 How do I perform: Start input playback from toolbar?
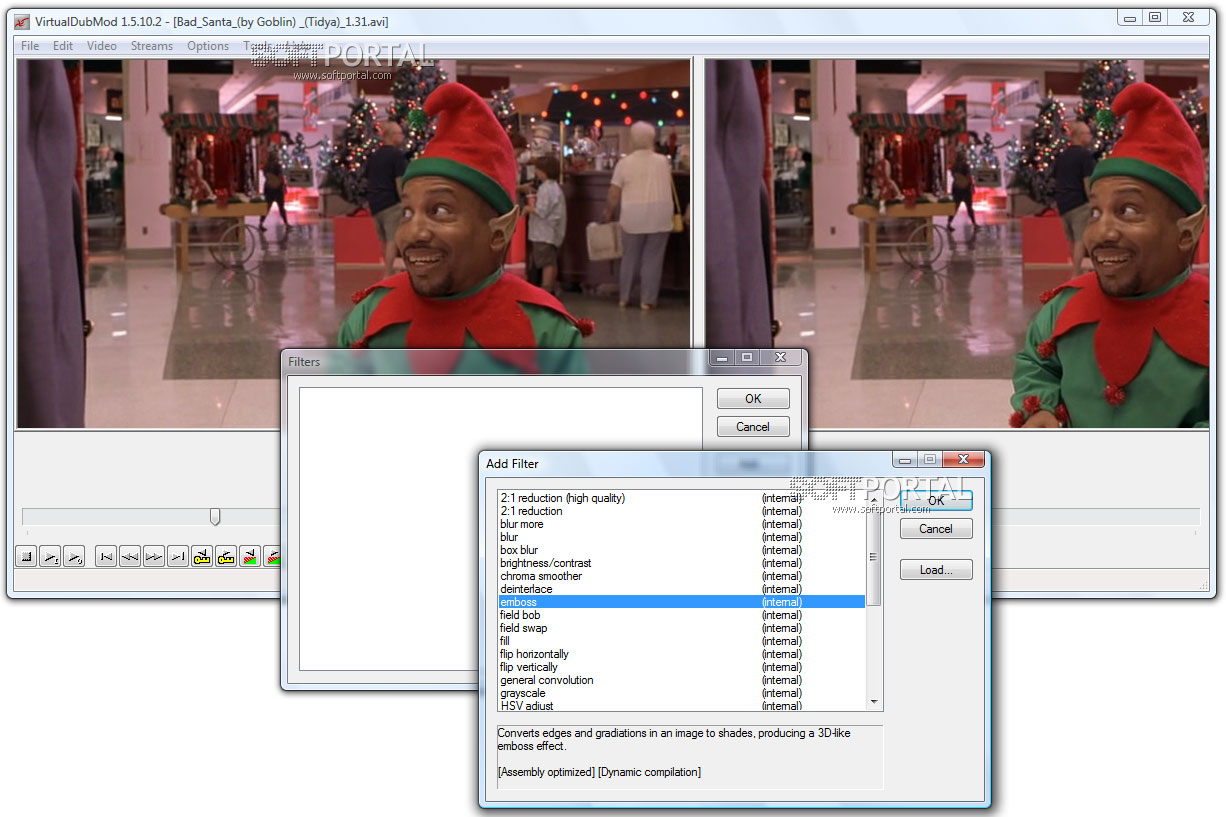51,557
